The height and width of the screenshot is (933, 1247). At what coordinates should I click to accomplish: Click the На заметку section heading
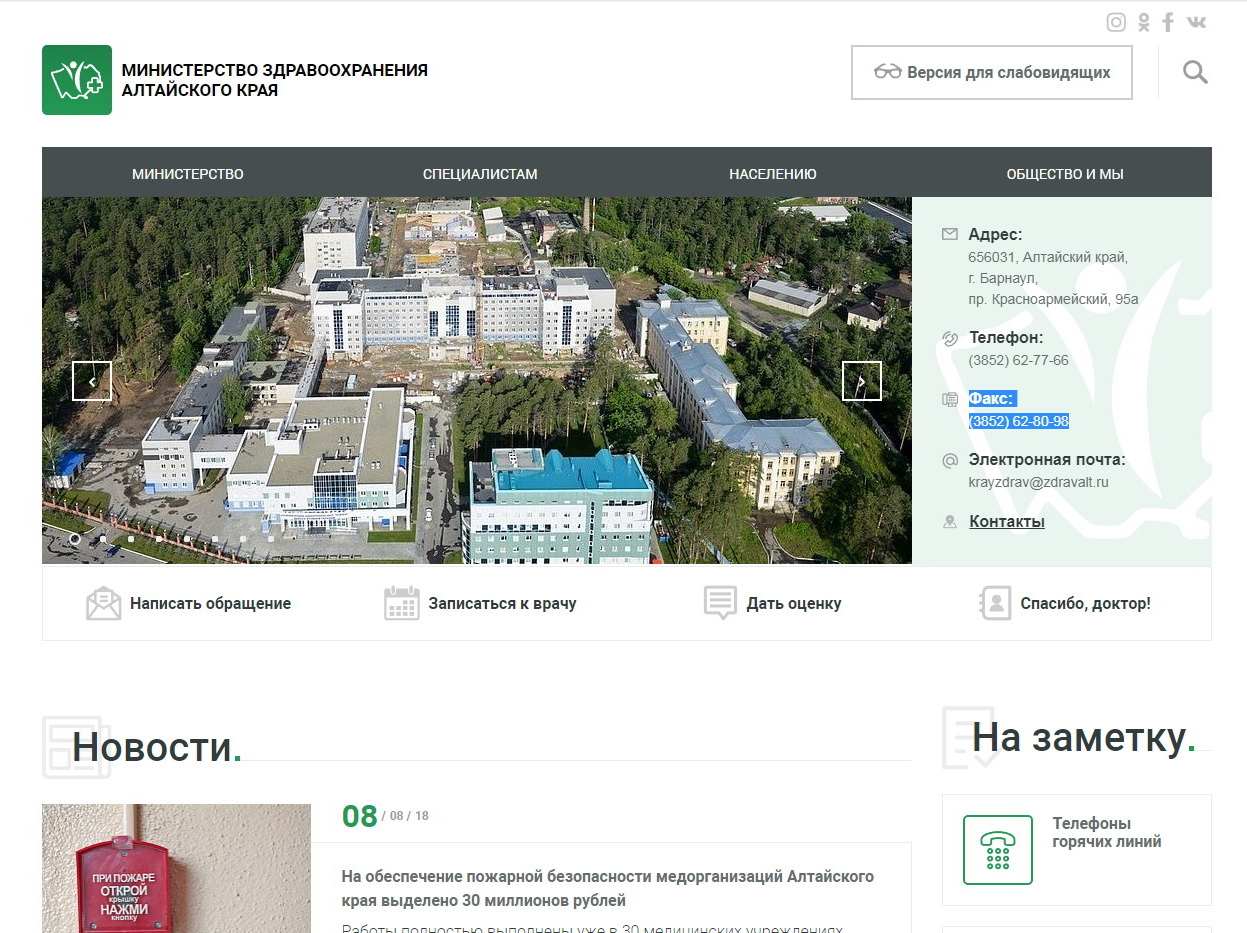1083,738
